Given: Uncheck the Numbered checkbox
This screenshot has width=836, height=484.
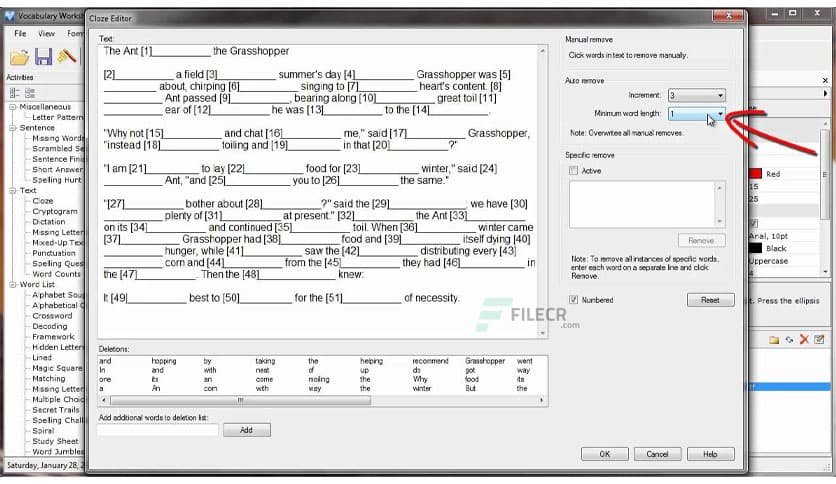Looking at the screenshot, I should tap(574, 300).
